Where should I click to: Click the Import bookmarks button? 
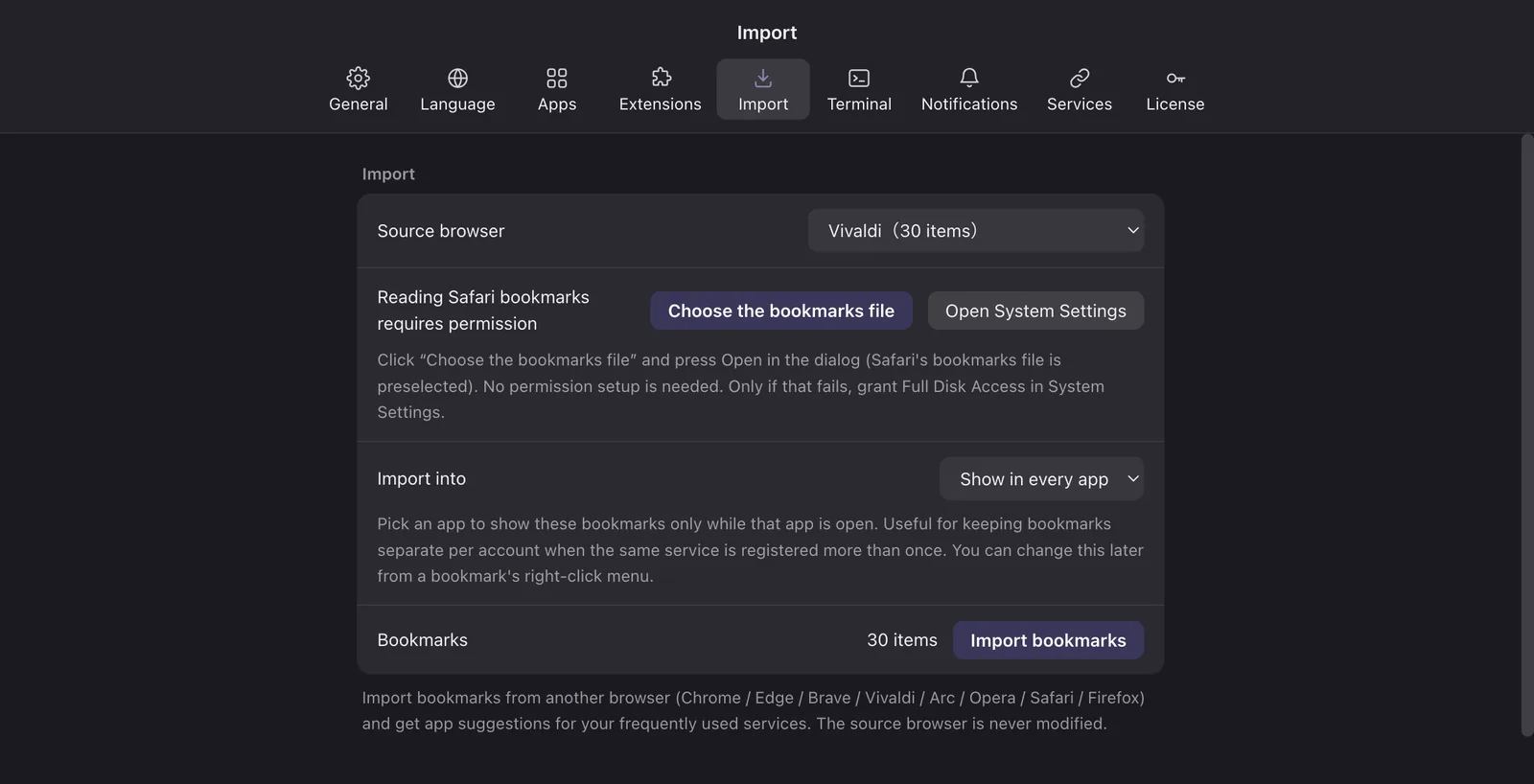1048,640
